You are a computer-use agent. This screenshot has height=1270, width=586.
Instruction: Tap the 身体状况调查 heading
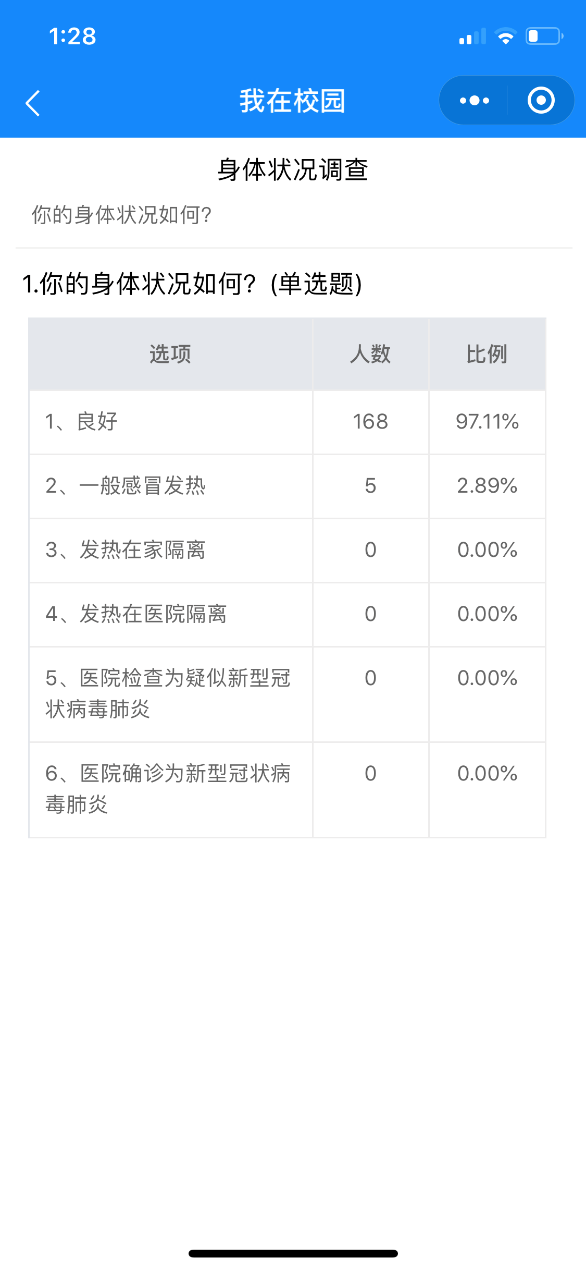coord(293,170)
